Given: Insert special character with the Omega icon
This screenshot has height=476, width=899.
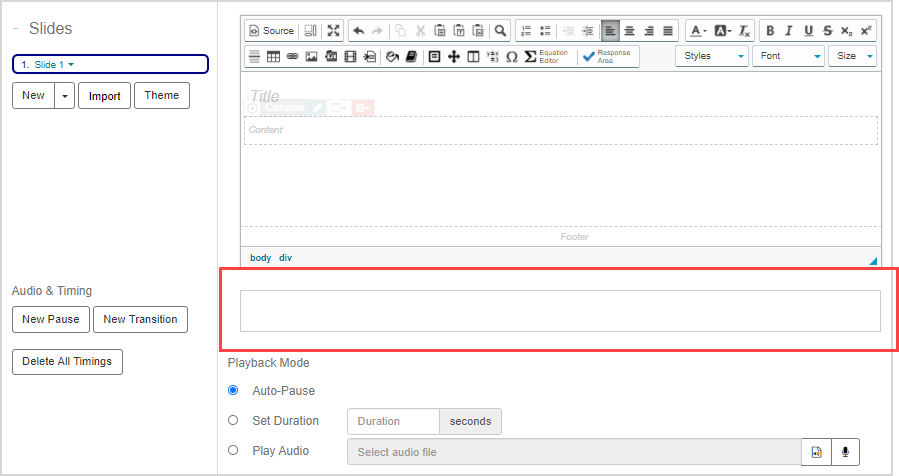Looking at the screenshot, I should 512,57.
